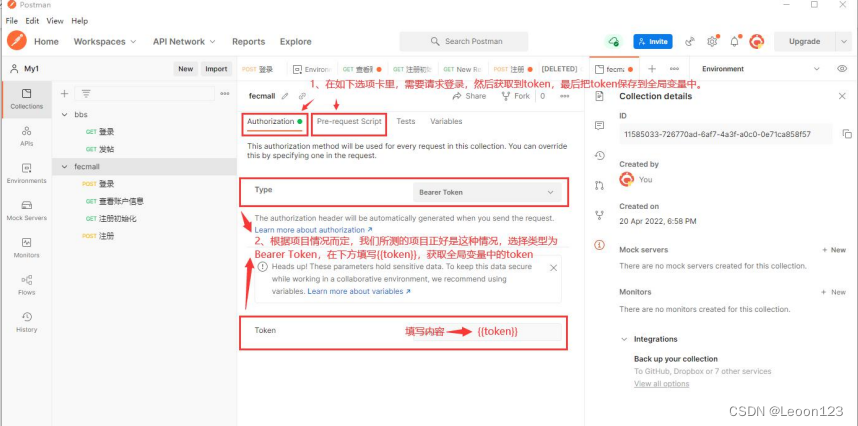The image size is (858, 426).
Task: Open collection info icon in right sidebar
Action: coord(599,245)
